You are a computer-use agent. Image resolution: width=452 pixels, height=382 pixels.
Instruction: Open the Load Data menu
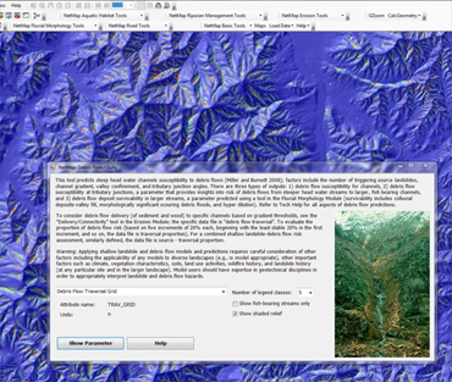[281, 26]
